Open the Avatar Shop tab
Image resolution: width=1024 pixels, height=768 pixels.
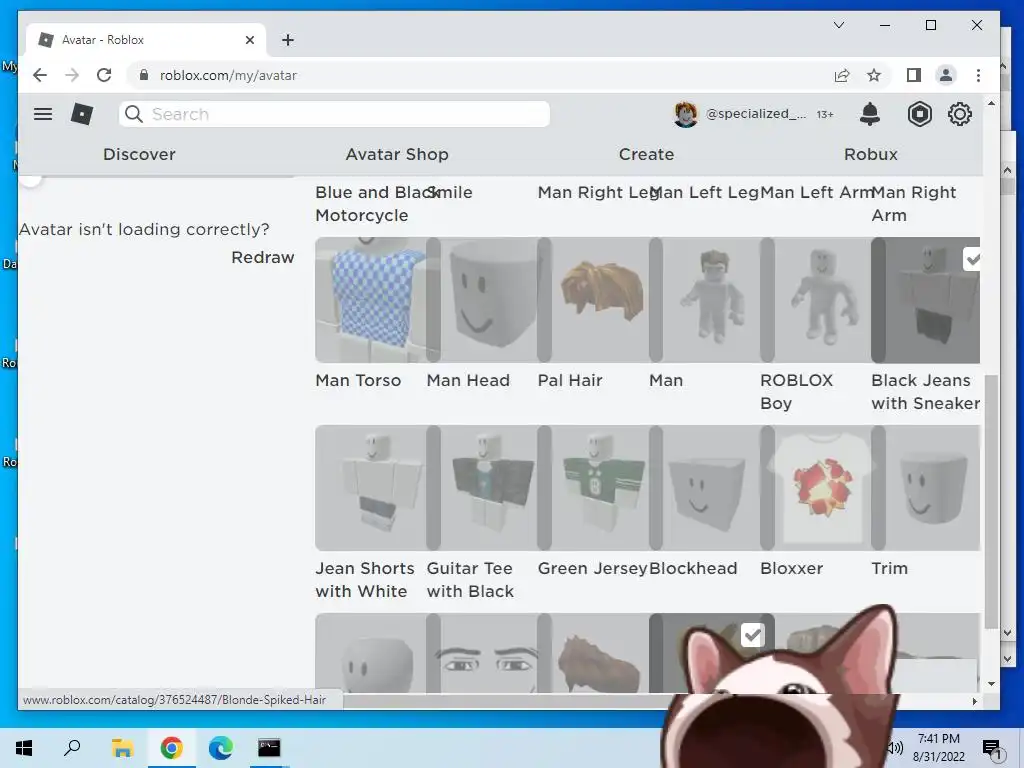397,154
